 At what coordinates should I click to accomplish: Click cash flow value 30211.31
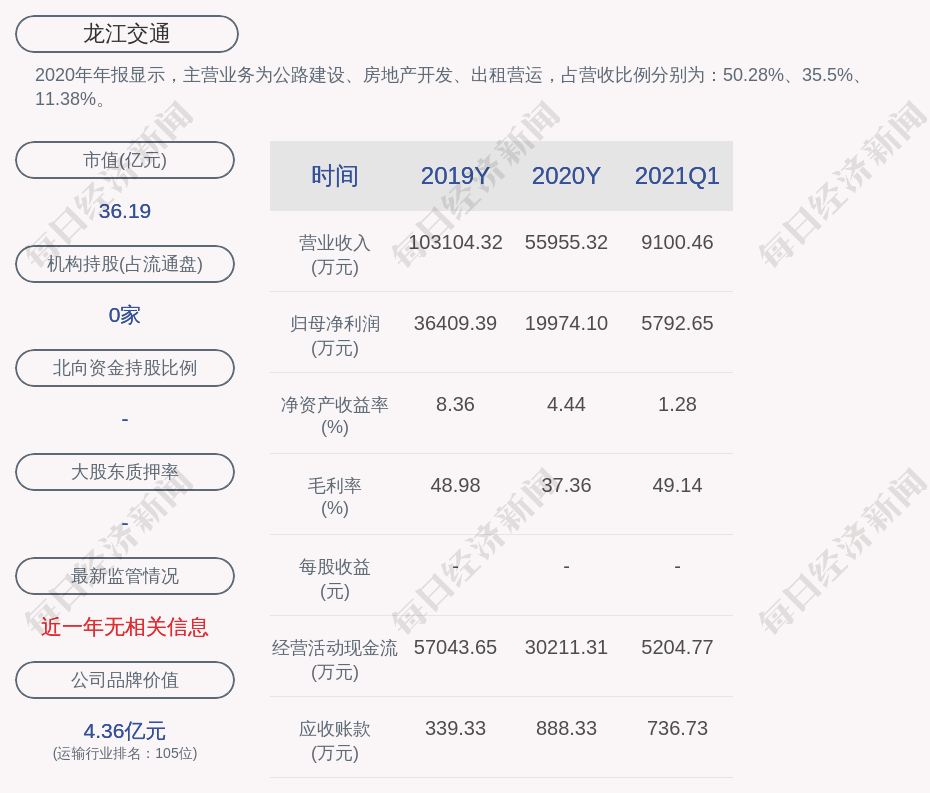566,647
